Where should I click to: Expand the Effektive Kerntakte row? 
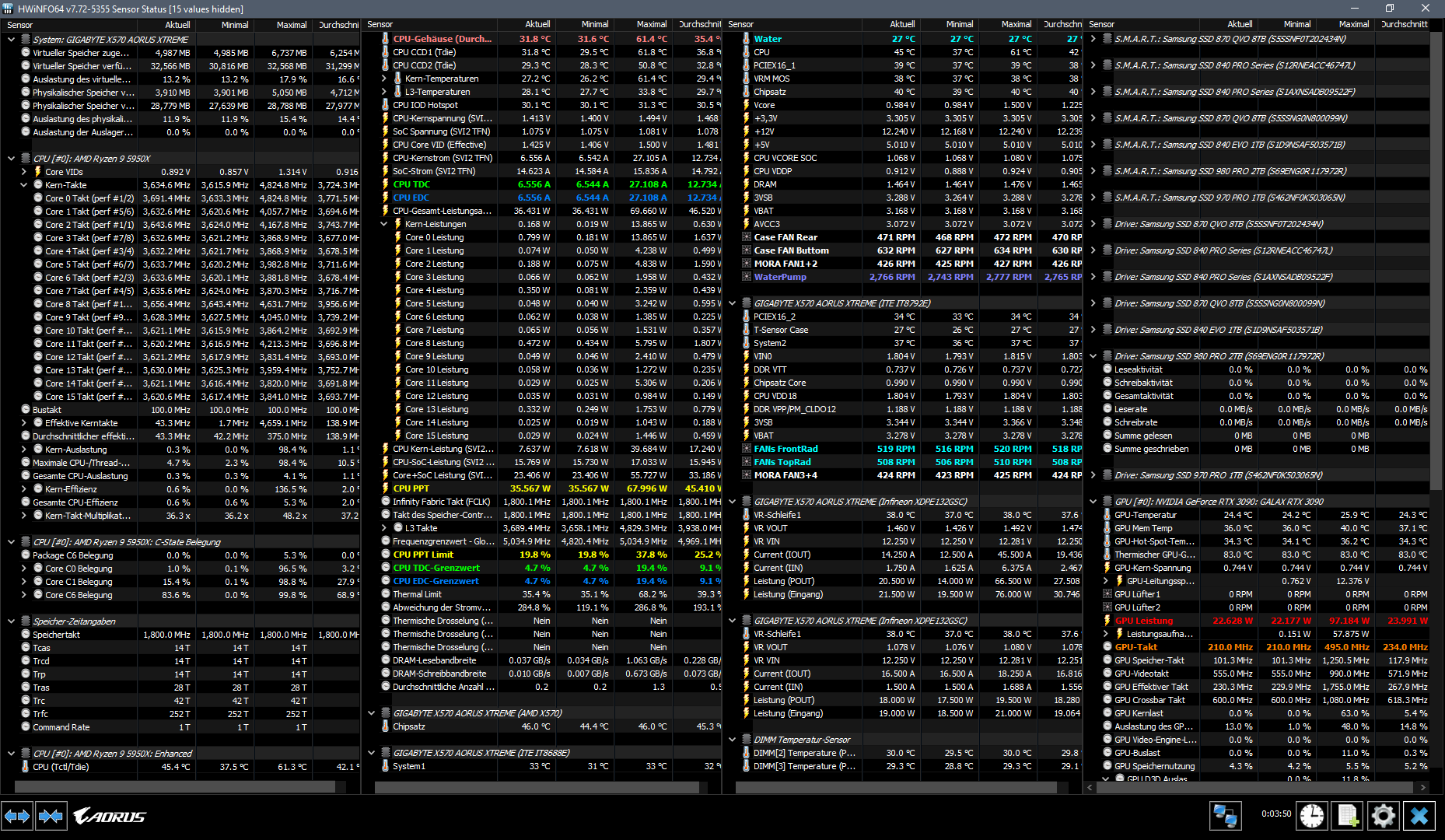point(23,423)
